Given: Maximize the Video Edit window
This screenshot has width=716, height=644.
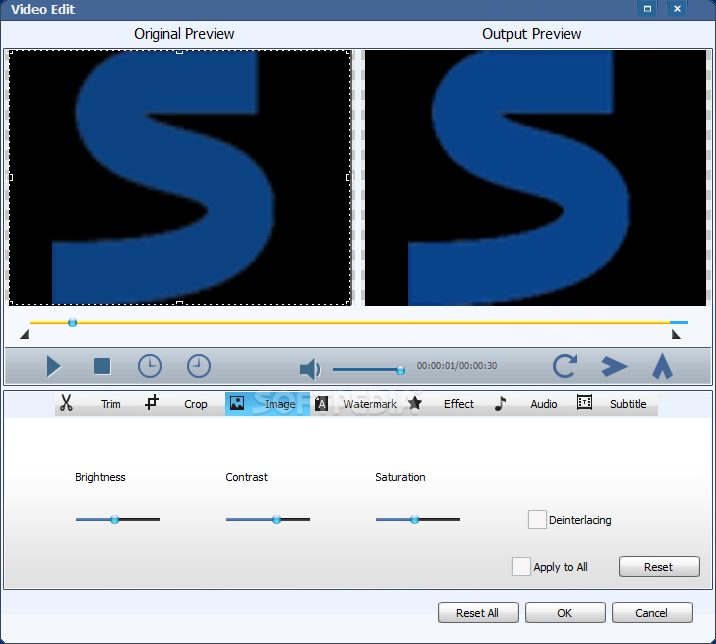Looking at the screenshot, I should (648, 9).
